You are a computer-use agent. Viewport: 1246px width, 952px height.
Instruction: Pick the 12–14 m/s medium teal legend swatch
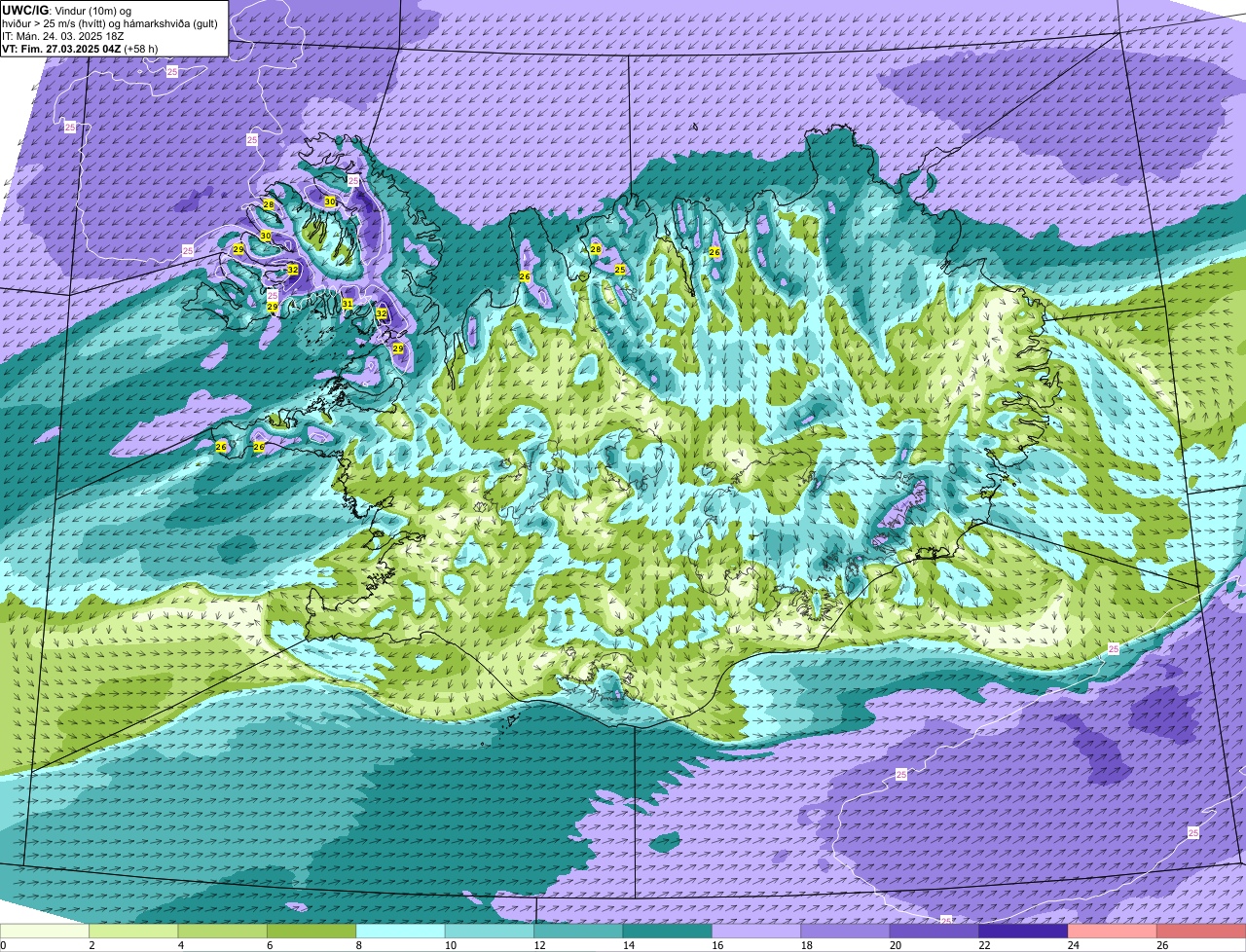[579, 931]
